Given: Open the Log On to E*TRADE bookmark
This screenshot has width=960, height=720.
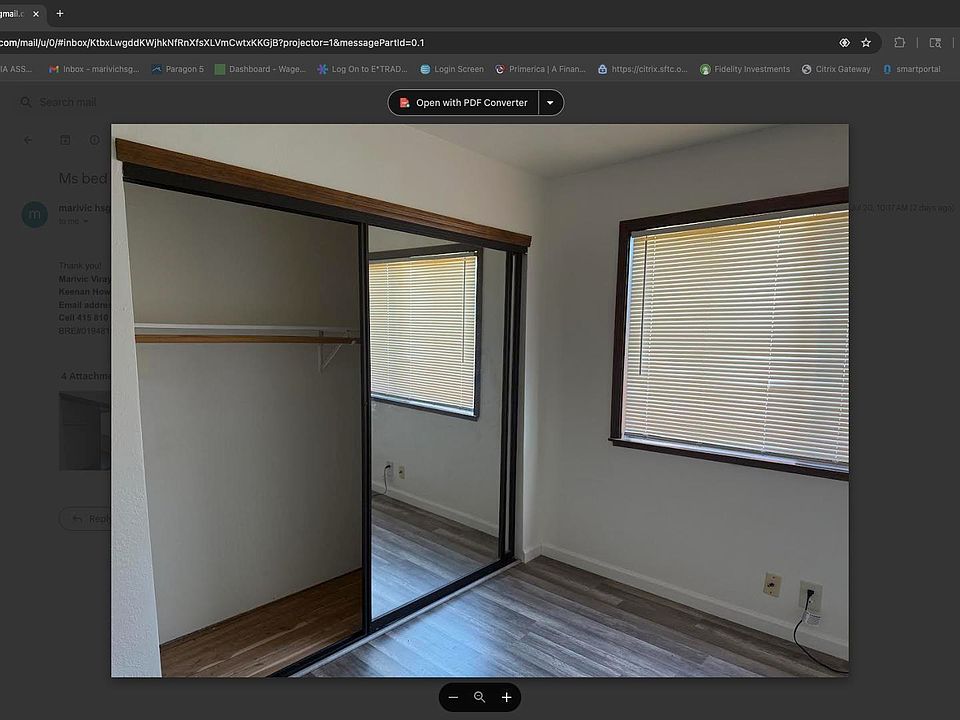Looking at the screenshot, I should [x=362, y=70].
